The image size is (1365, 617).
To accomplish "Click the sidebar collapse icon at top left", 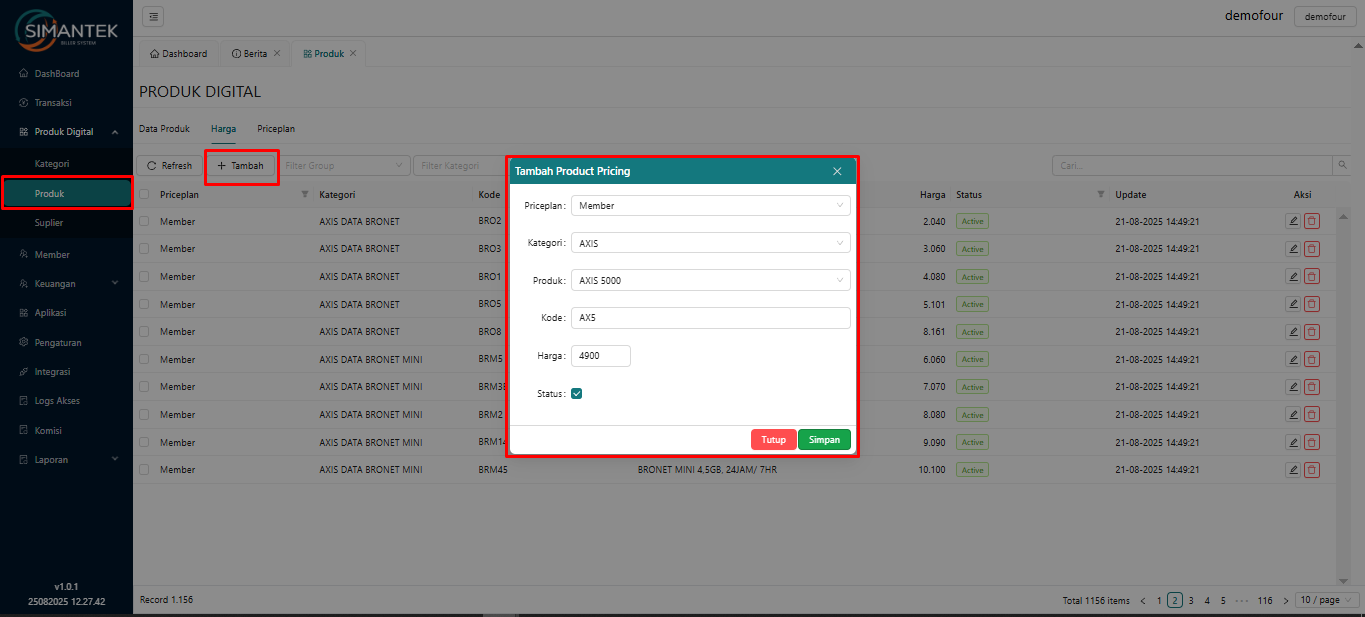I will 152,16.
